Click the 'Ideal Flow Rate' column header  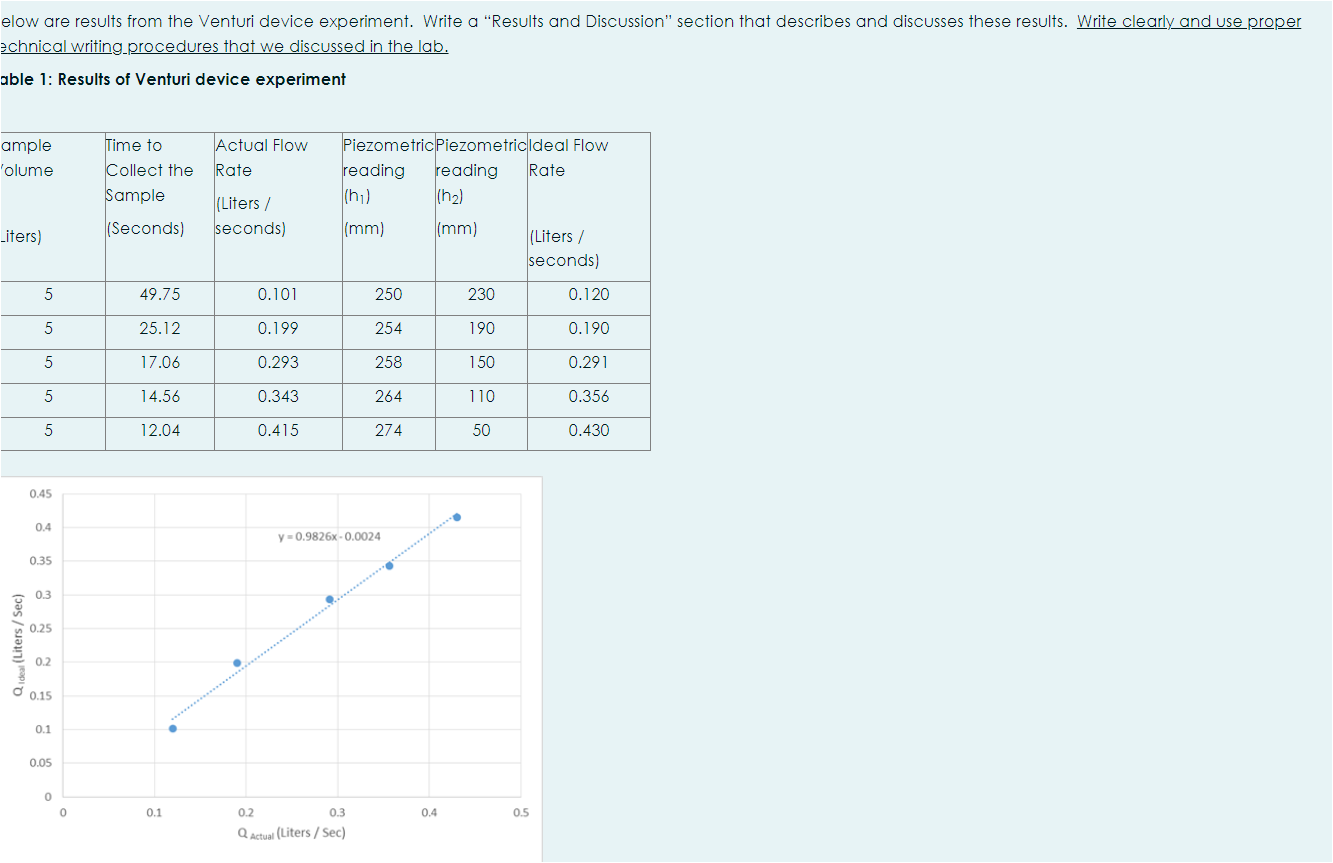(x=589, y=206)
